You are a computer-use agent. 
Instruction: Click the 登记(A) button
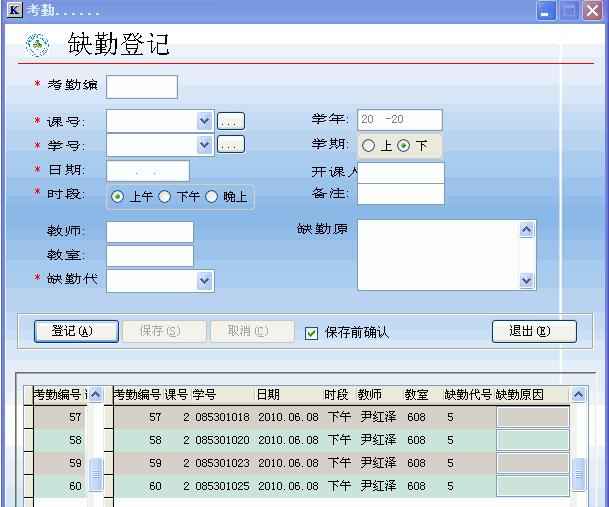coord(76,331)
